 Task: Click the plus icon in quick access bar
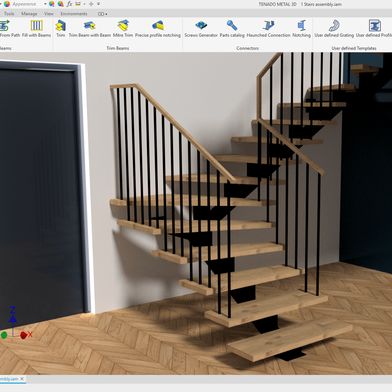pos(91,4)
